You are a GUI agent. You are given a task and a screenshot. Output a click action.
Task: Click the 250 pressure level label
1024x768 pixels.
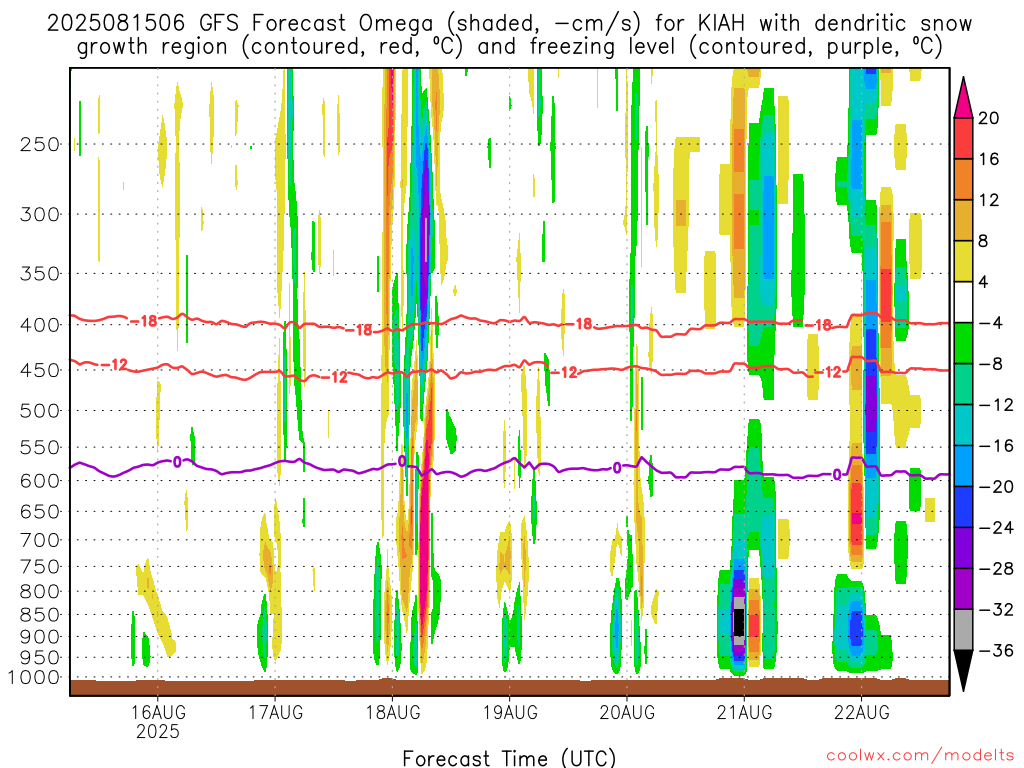(40, 144)
